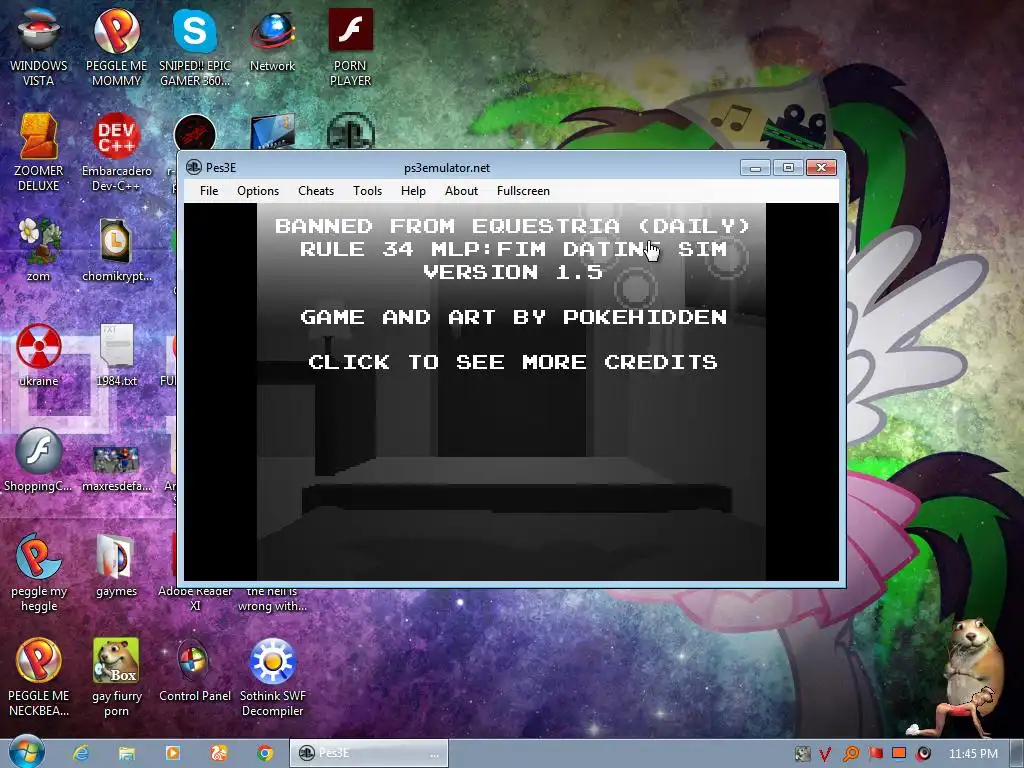
Task: Click the 11:45 PM system clock
Action: point(973,754)
